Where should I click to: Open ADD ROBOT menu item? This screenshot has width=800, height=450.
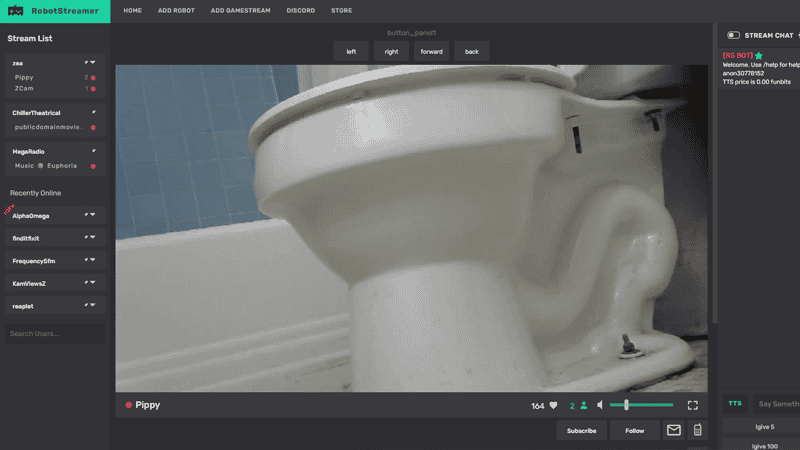coord(176,11)
